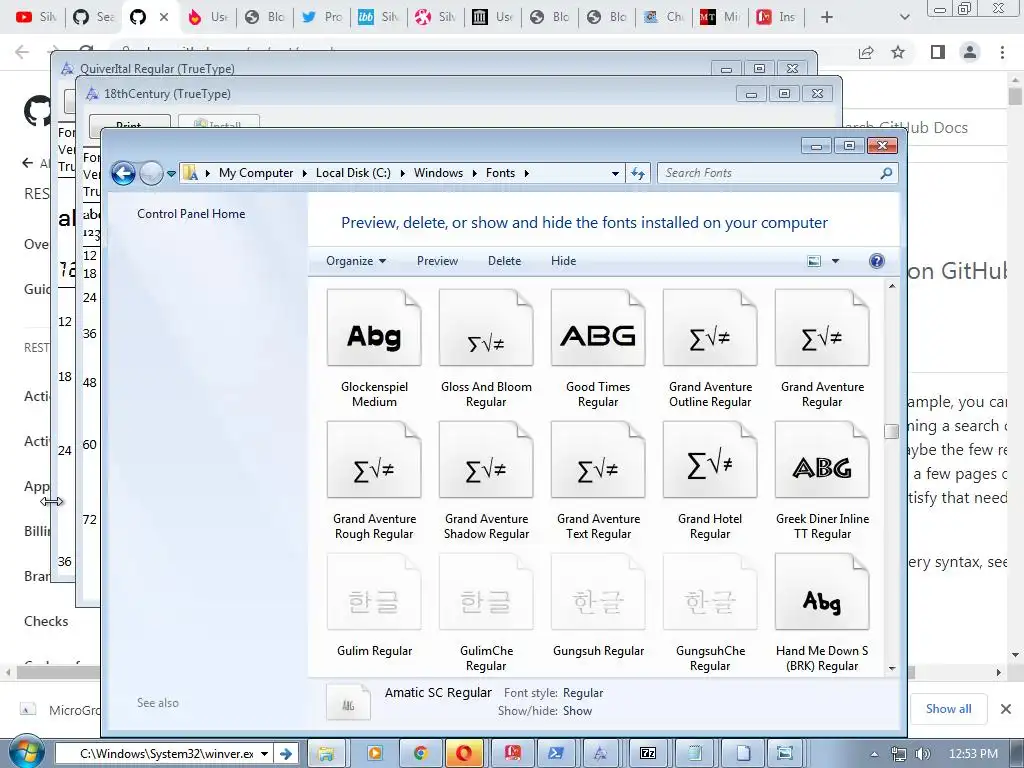1024x768 pixels.
Task: Select the Glockenspiel Medium font
Action: (x=374, y=349)
